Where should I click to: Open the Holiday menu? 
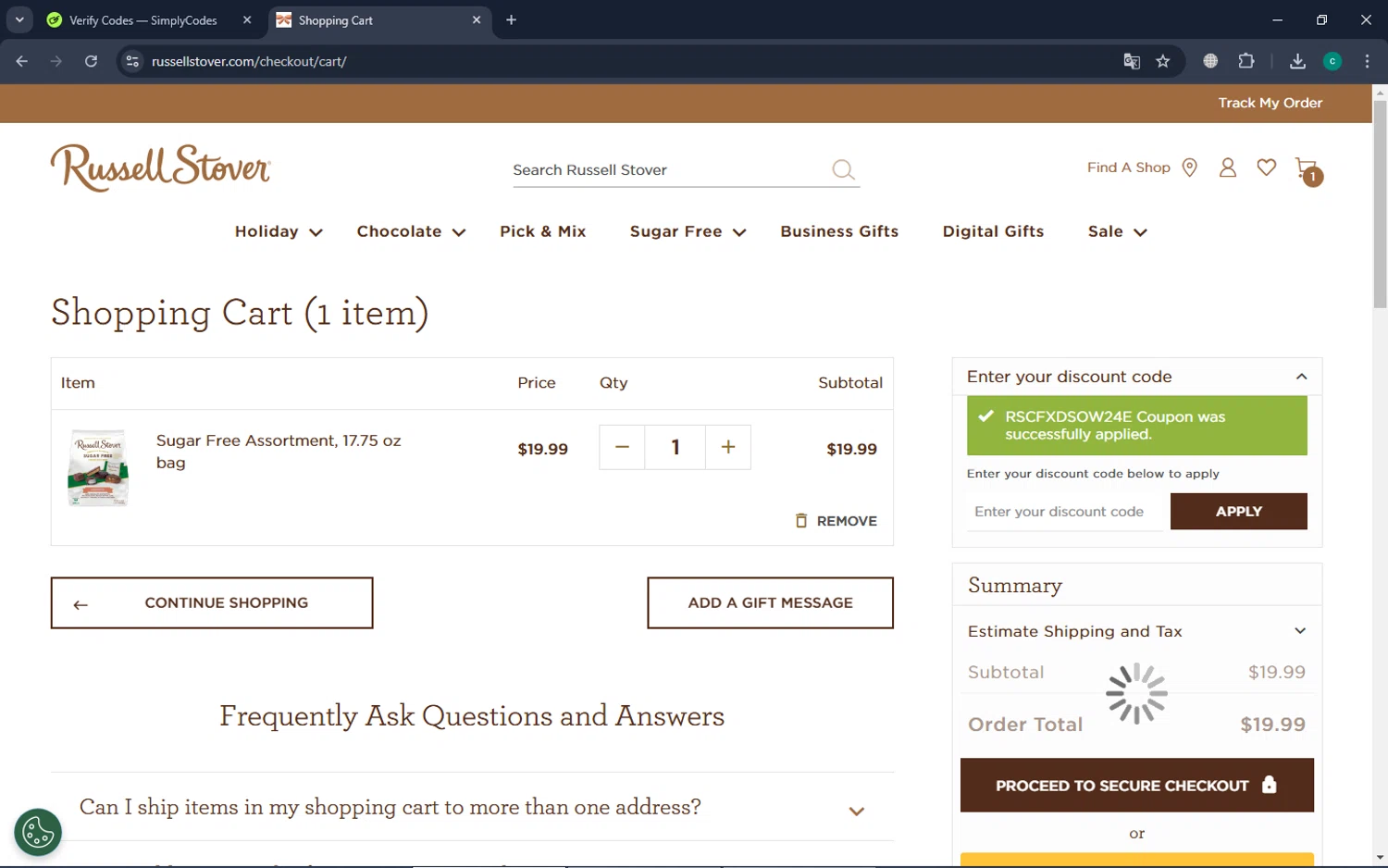click(x=279, y=231)
